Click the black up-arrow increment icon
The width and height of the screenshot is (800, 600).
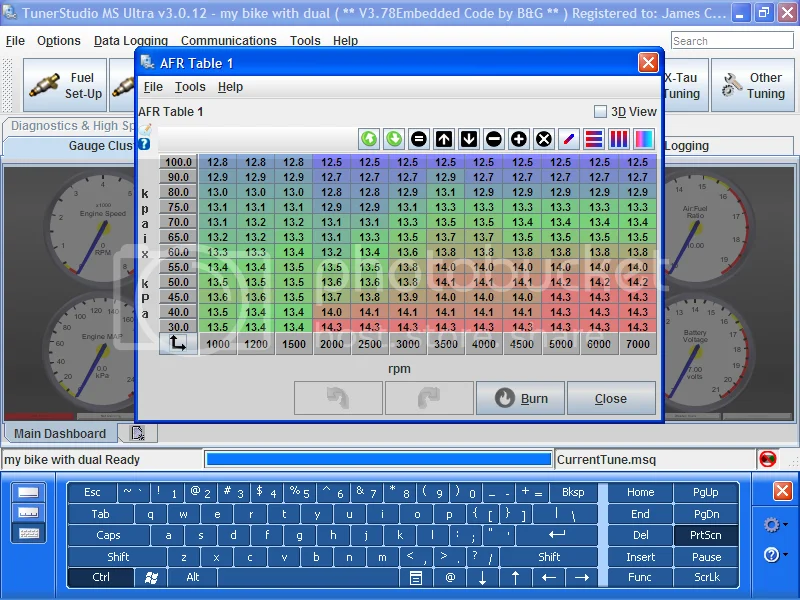click(444, 139)
